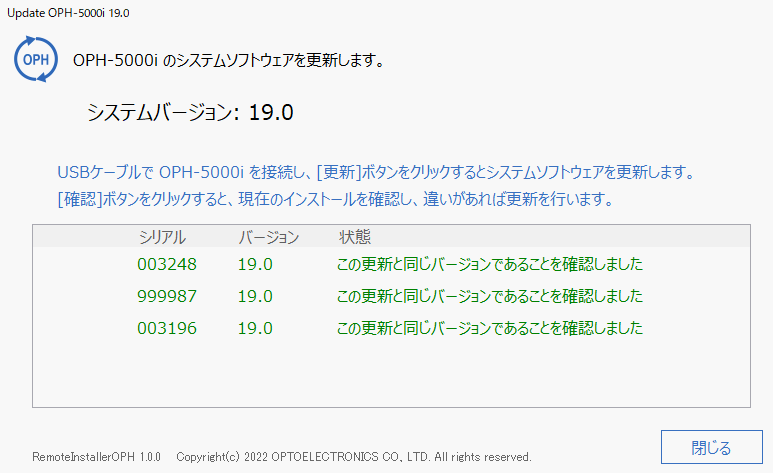Click the シリアル column header
Image resolution: width=773 pixels, height=473 pixels.
pyautogui.click(x=162, y=237)
